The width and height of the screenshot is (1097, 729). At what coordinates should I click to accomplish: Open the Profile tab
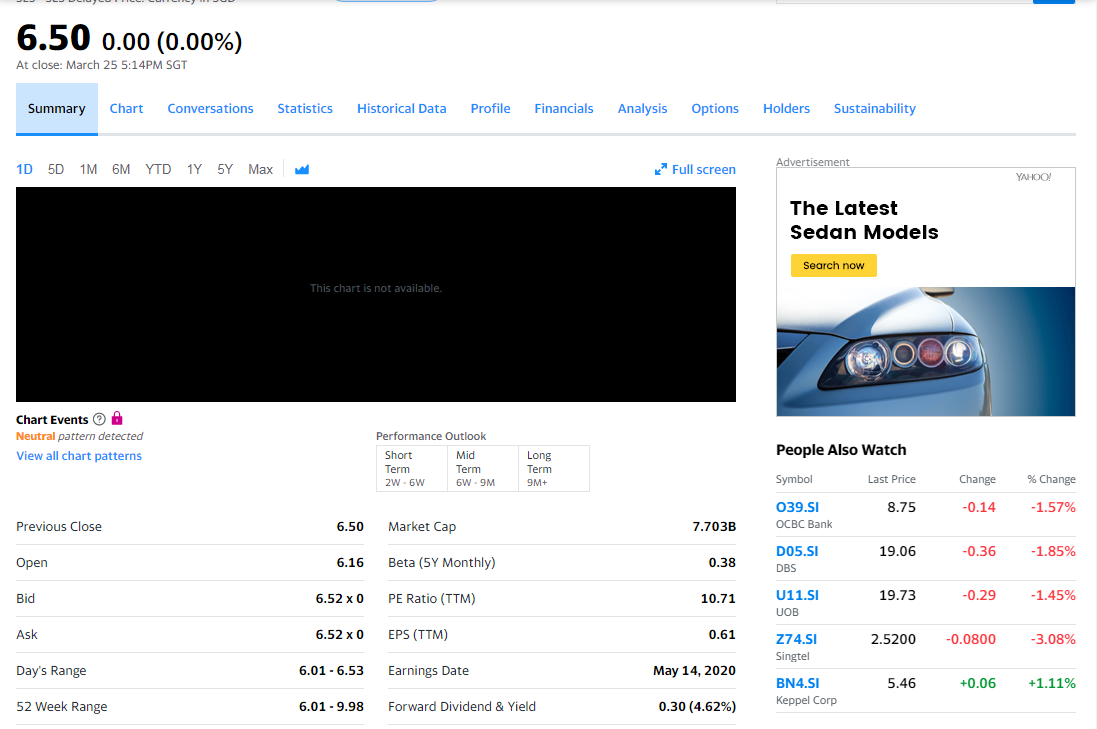[490, 108]
